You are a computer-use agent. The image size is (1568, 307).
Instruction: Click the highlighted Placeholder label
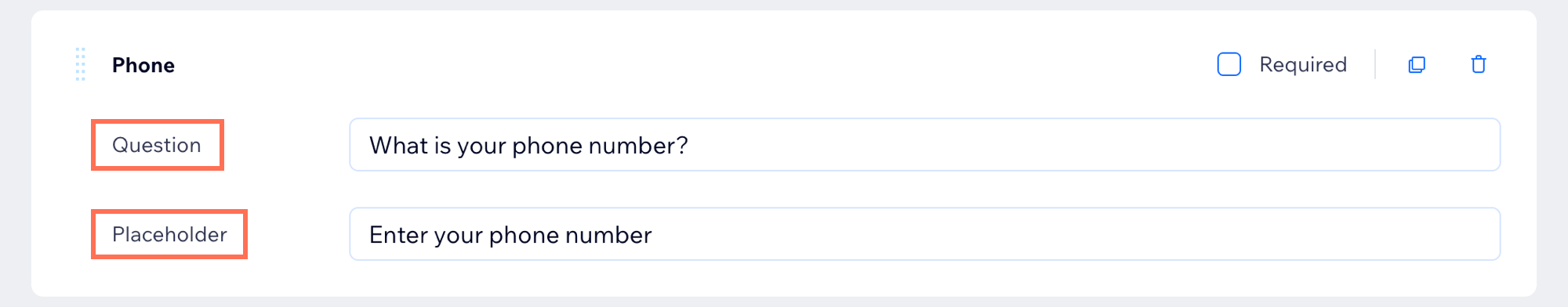[x=169, y=234]
